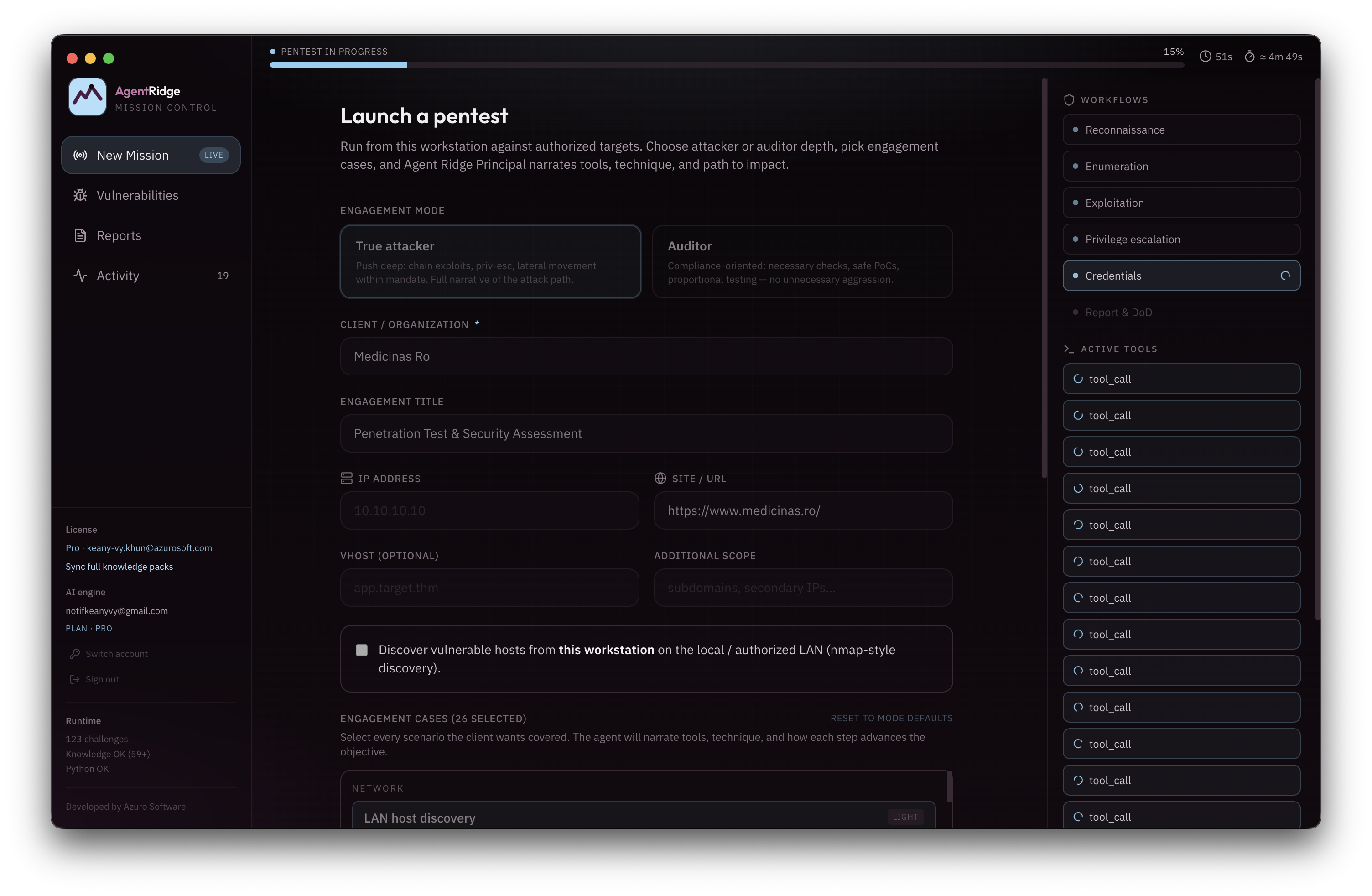The height and width of the screenshot is (896, 1372).
Task: Click the right panel vertical scrollbar
Action: point(1317,350)
